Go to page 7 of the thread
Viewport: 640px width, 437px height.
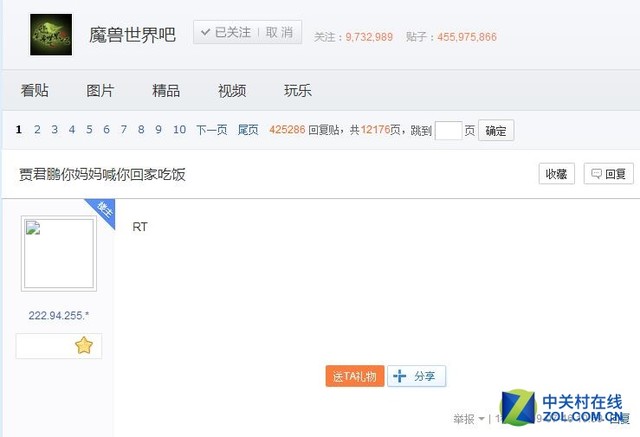point(124,130)
